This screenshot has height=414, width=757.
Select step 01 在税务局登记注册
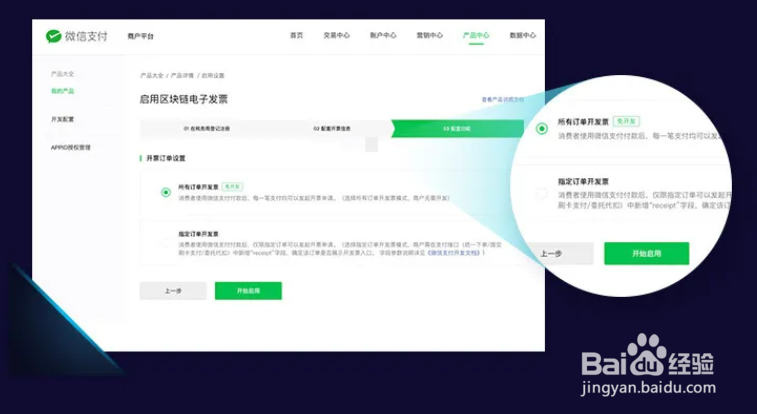tap(207, 129)
